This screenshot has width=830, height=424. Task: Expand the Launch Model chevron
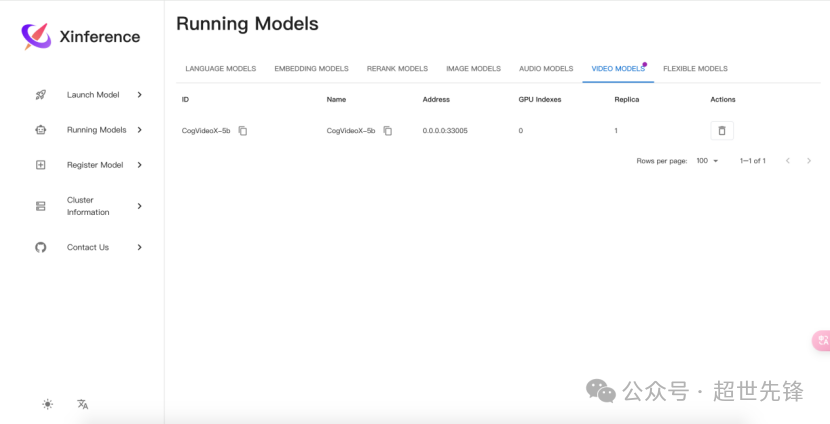[139, 95]
